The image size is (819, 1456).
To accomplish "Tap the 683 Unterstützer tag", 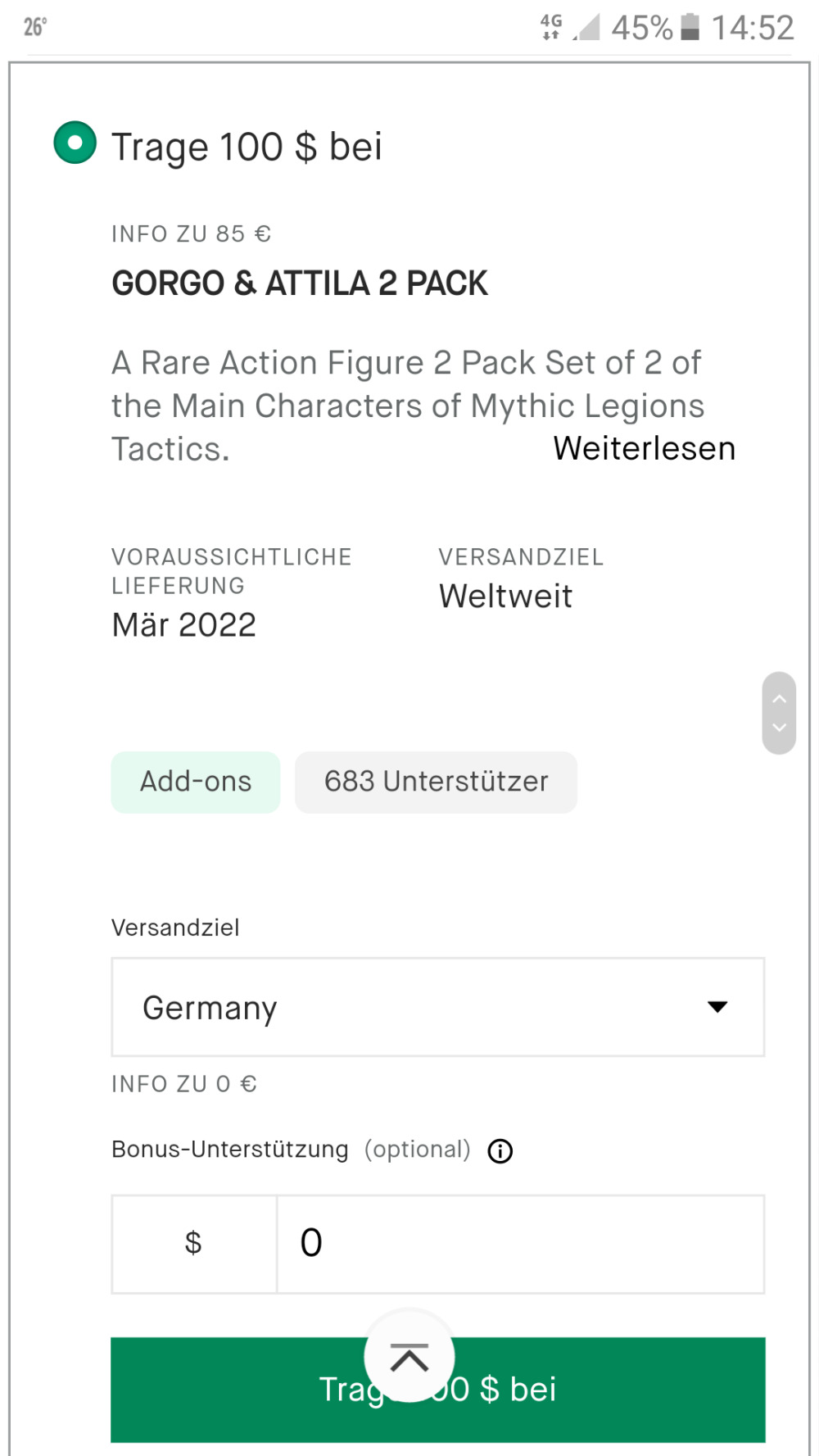I will pyautogui.click(x=436, y=782).
